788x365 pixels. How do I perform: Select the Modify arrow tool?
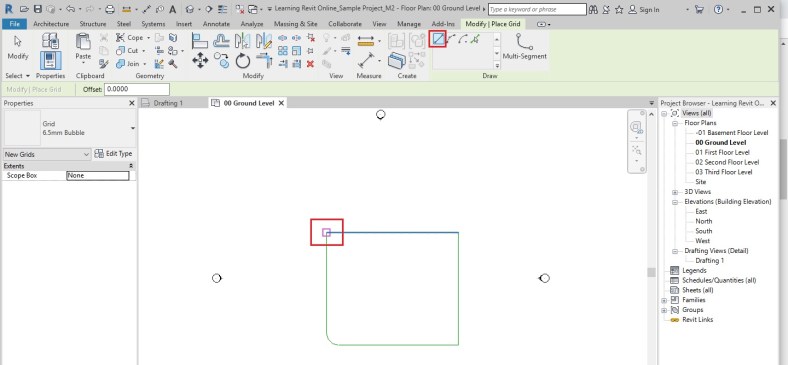click(18, 46)
